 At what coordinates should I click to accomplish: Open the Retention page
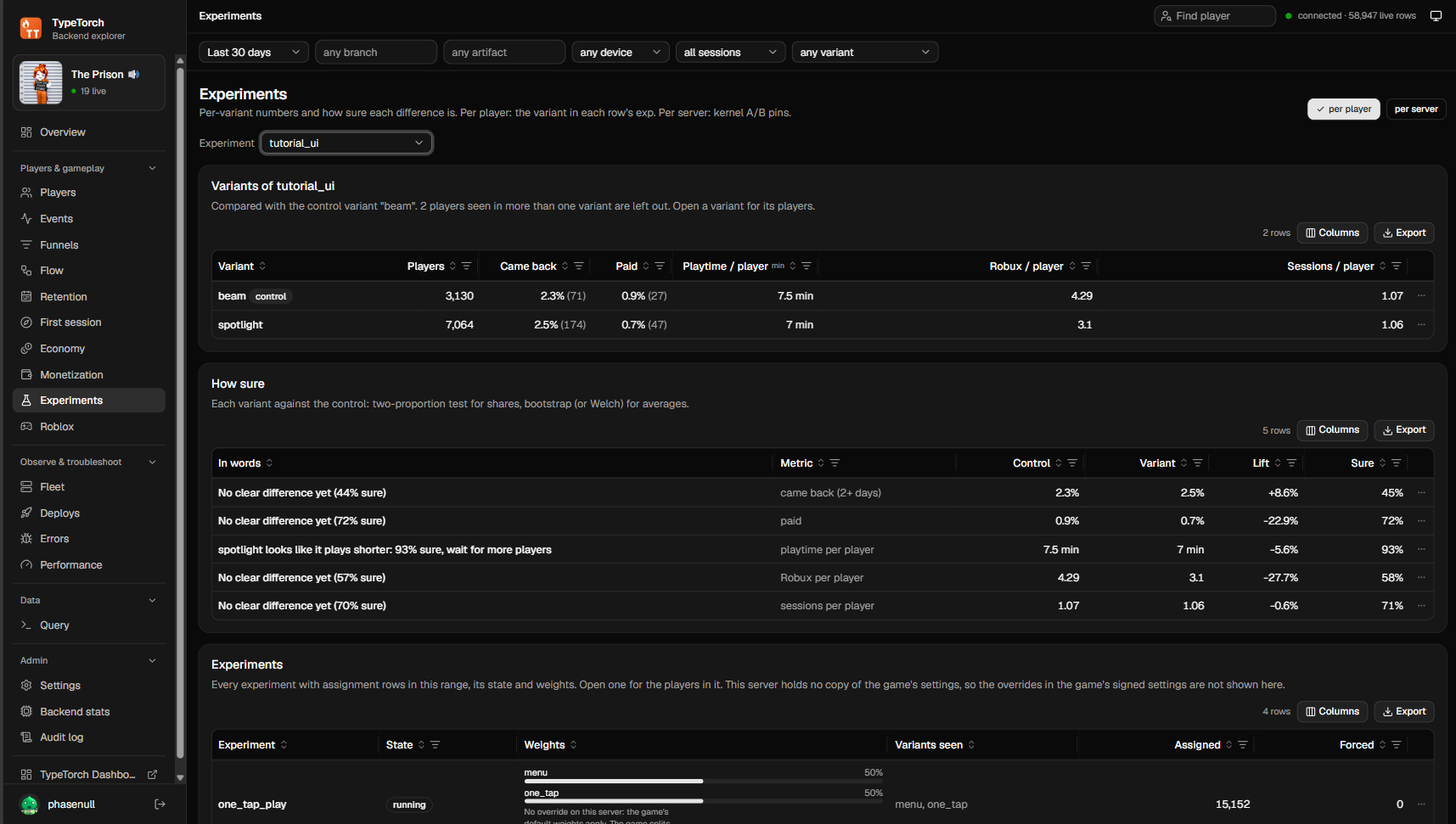tap(89, 297)
